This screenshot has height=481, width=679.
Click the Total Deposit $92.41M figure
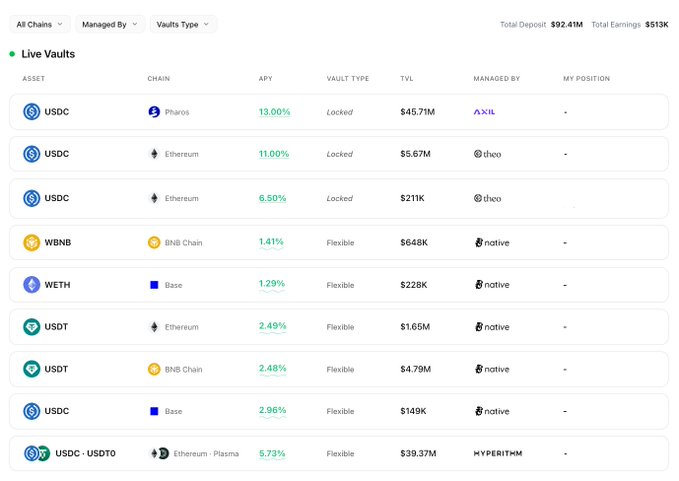(566, 24)
